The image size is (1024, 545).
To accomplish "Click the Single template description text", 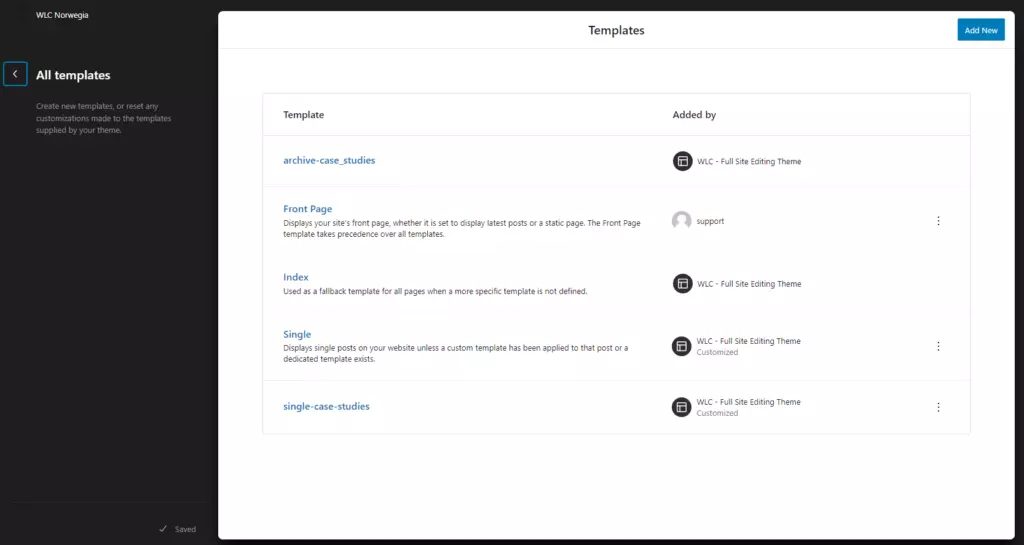I will pos(456,353).
